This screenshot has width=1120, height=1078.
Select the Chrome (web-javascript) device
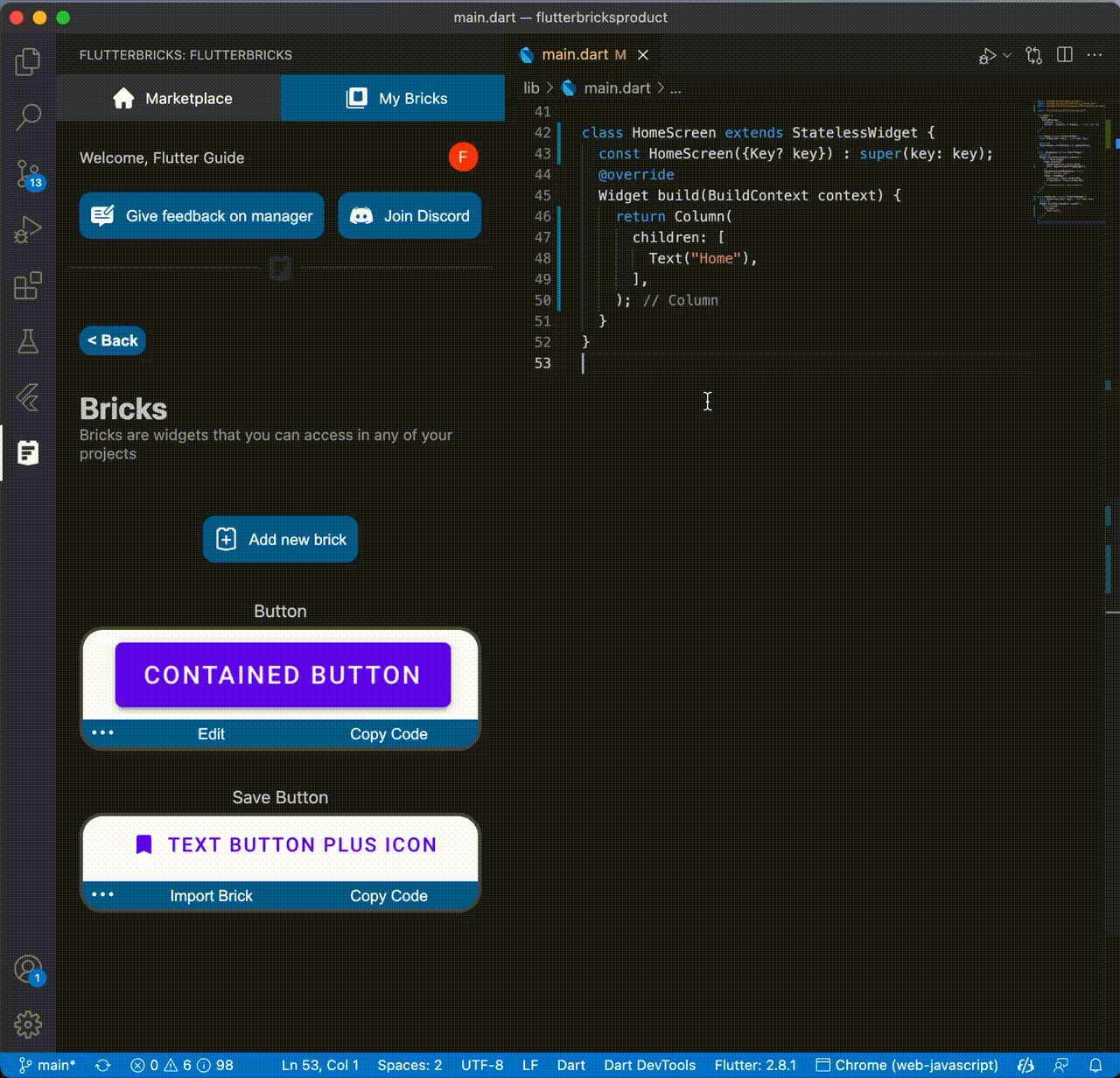click(x=907, y=1065)
